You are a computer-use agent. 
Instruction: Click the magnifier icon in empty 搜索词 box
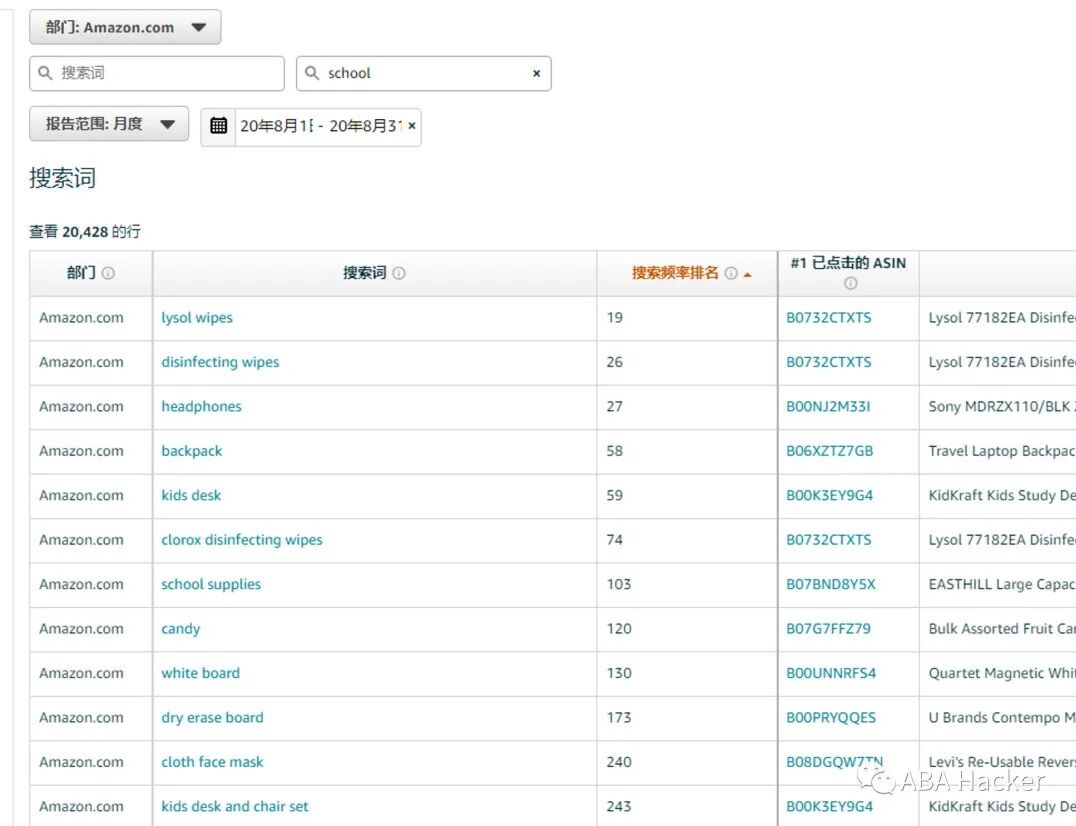coord(45,73)
